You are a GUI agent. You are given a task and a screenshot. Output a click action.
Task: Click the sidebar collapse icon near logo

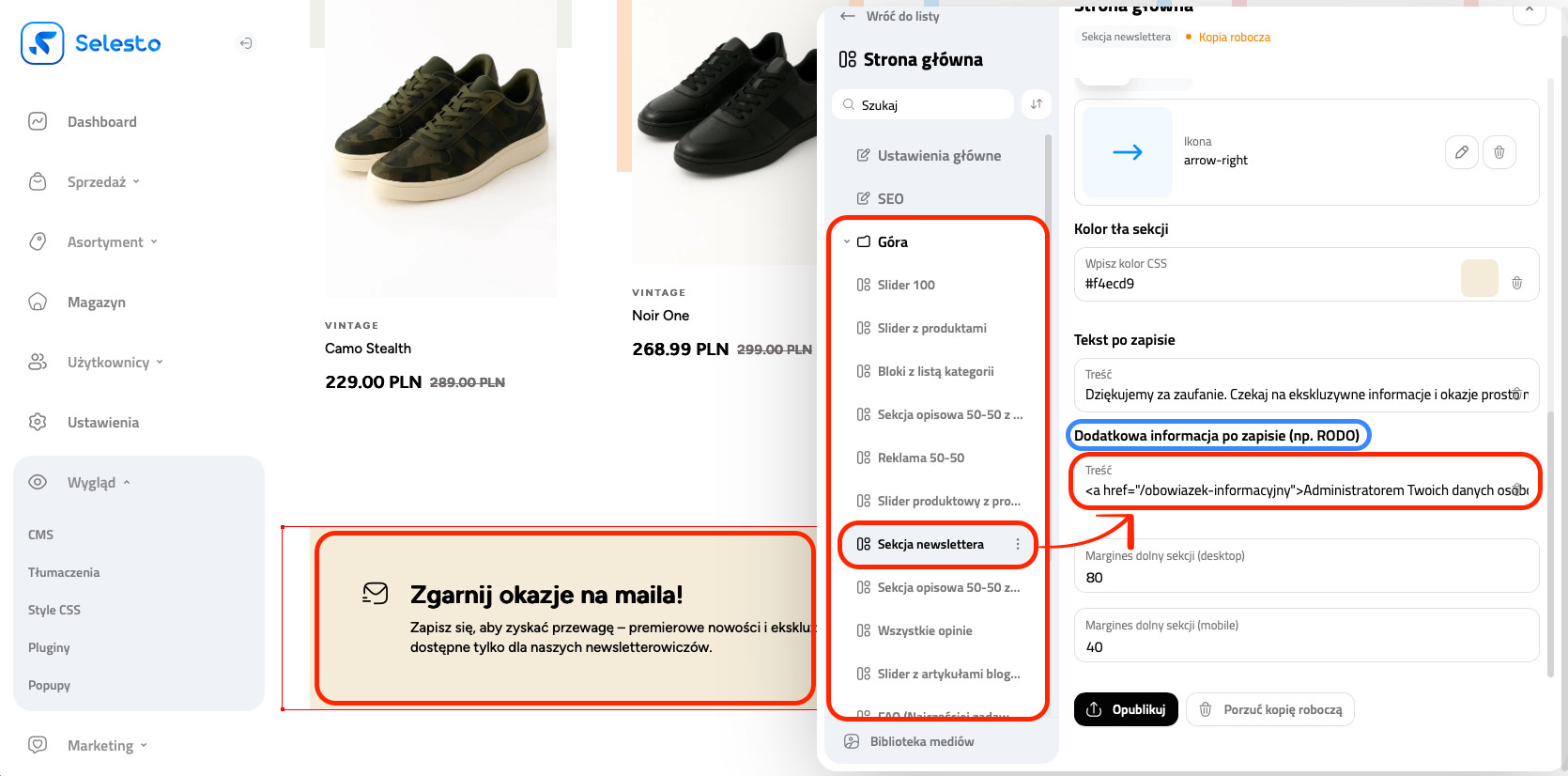245,43
